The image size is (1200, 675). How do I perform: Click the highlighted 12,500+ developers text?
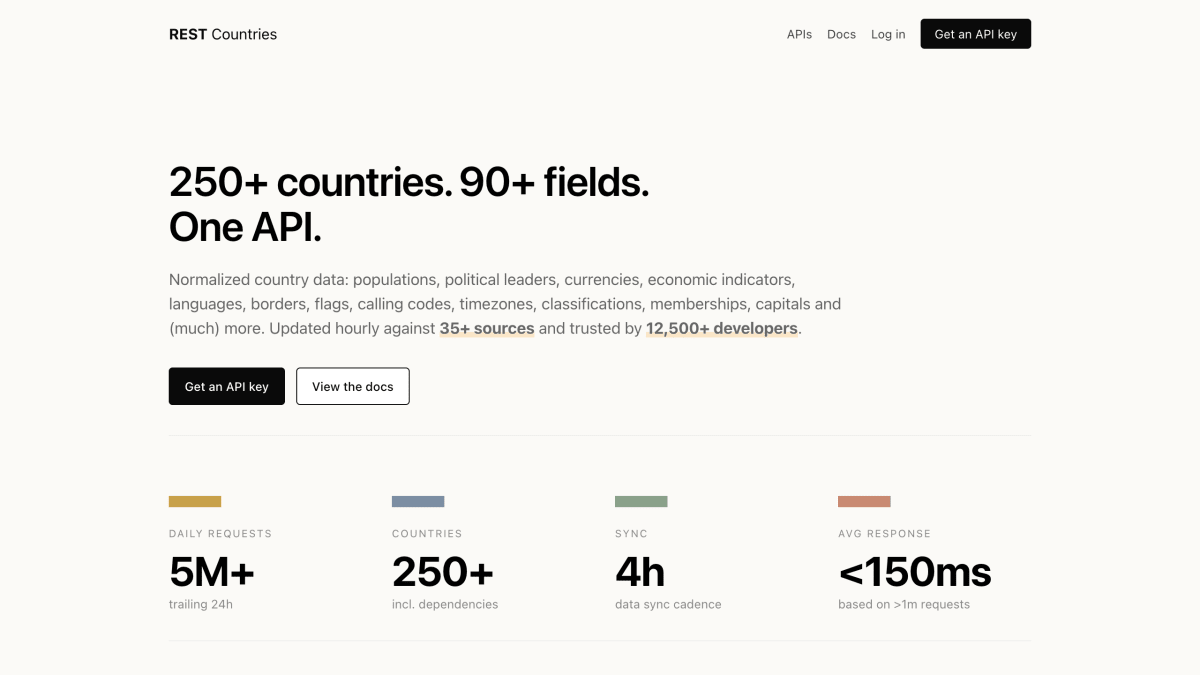722,328
